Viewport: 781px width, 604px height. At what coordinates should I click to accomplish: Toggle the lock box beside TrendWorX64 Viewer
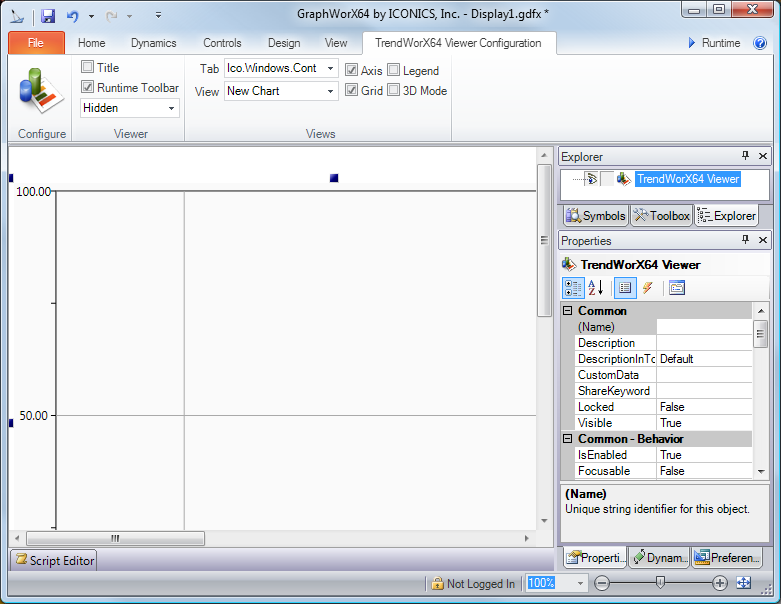[x=607, y=178]
